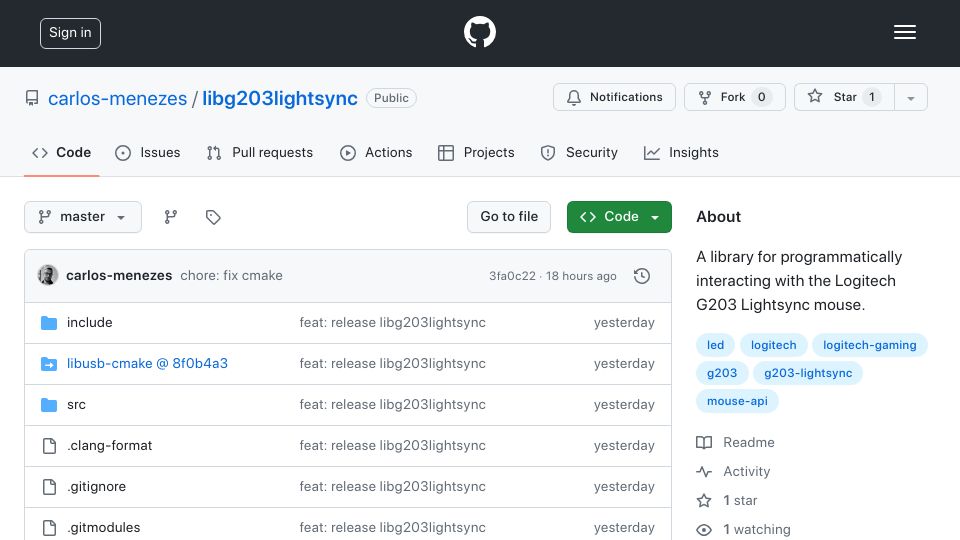Click the Activity pulse icon

click(704, 471)
